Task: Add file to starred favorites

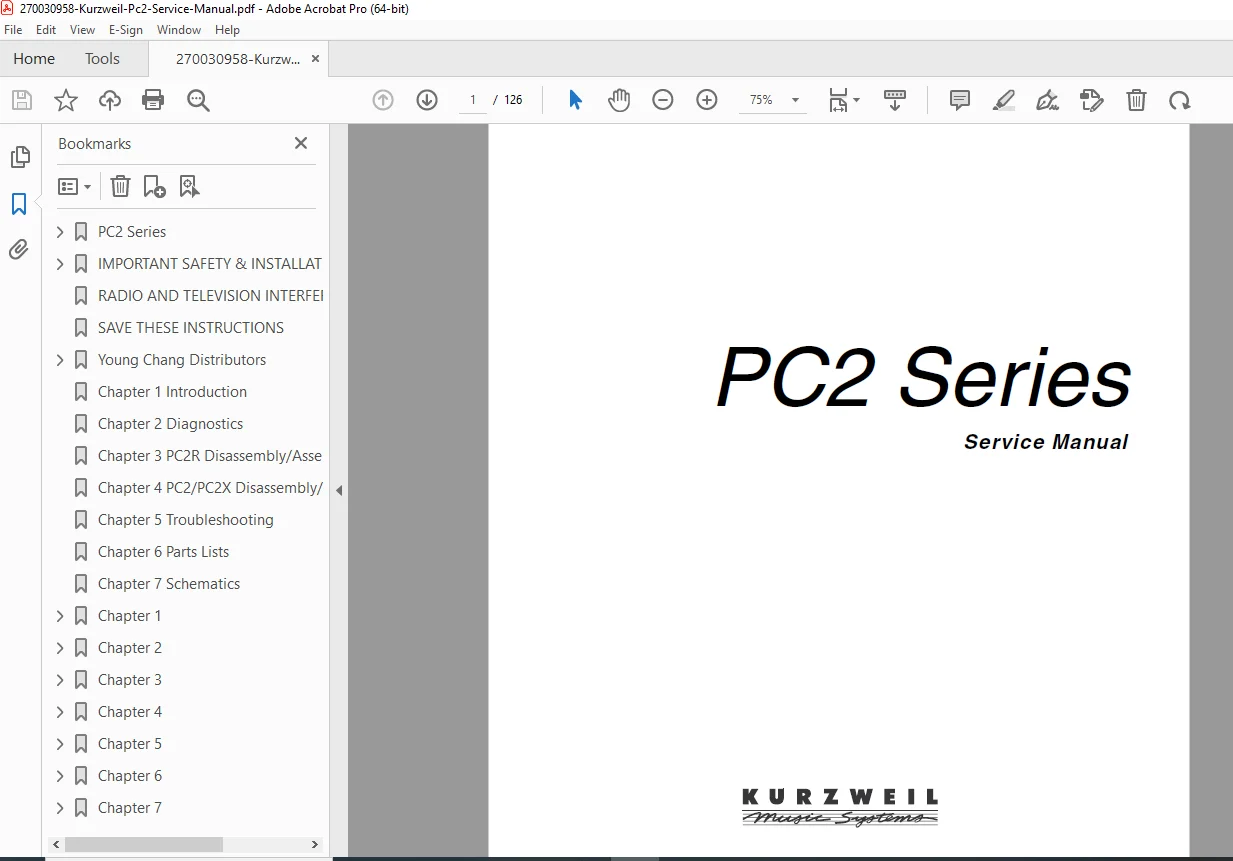Action: [x=66, y=100]
